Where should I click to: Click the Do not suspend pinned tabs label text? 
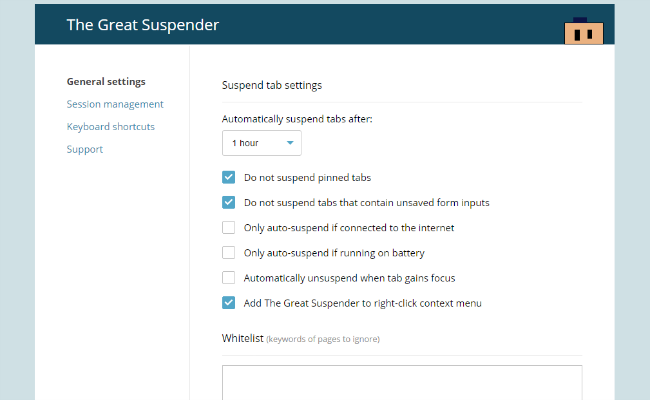308,178
